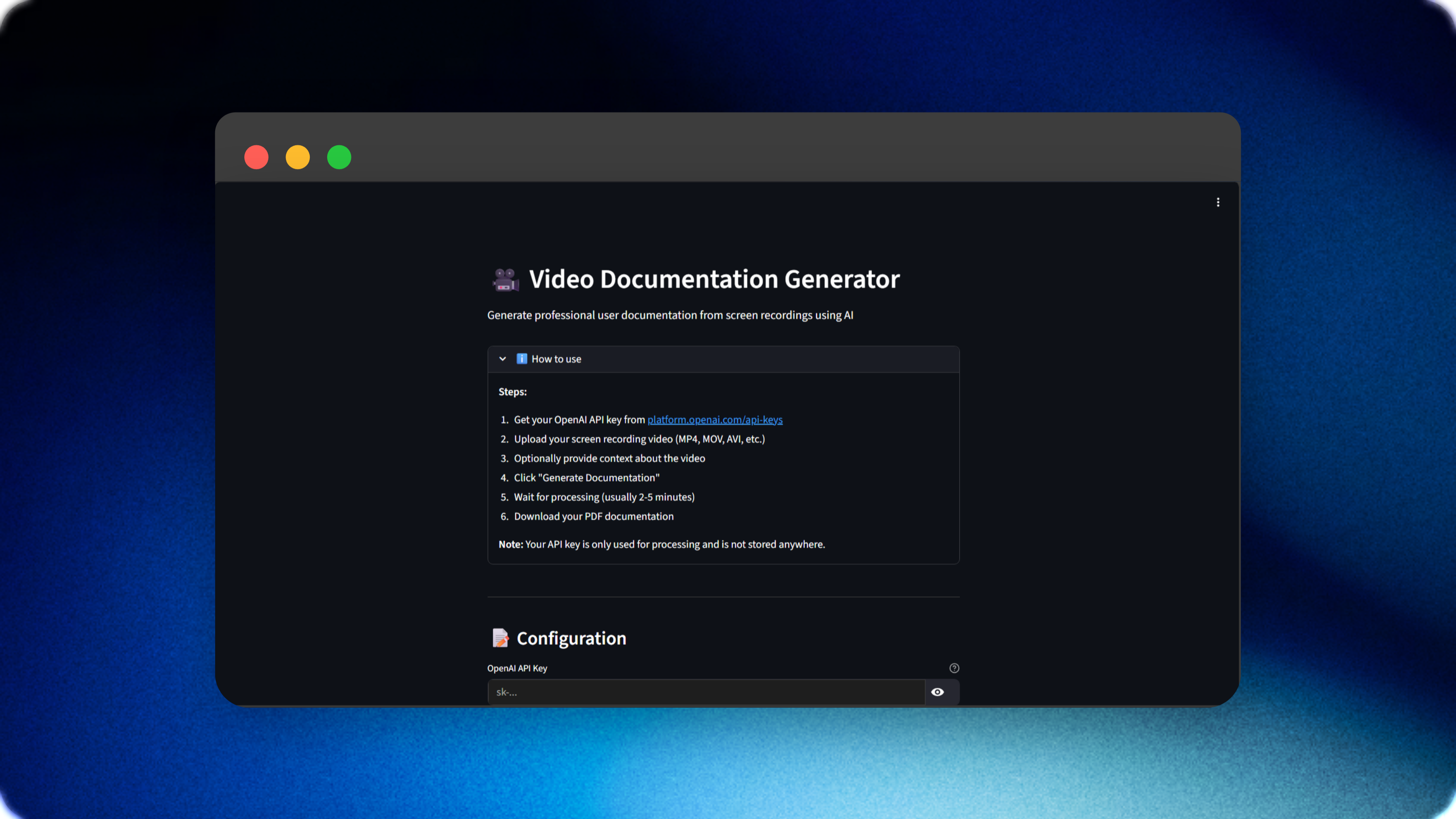The image size is (1456, 819).
Task: Click the yellow minimize window button
Action: pyautogui.click(x=298, y=157)
